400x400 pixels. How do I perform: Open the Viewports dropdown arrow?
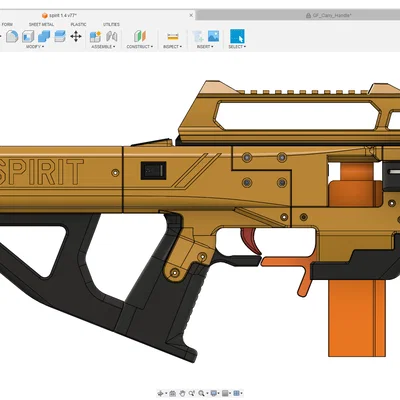[x=241, y=393]
